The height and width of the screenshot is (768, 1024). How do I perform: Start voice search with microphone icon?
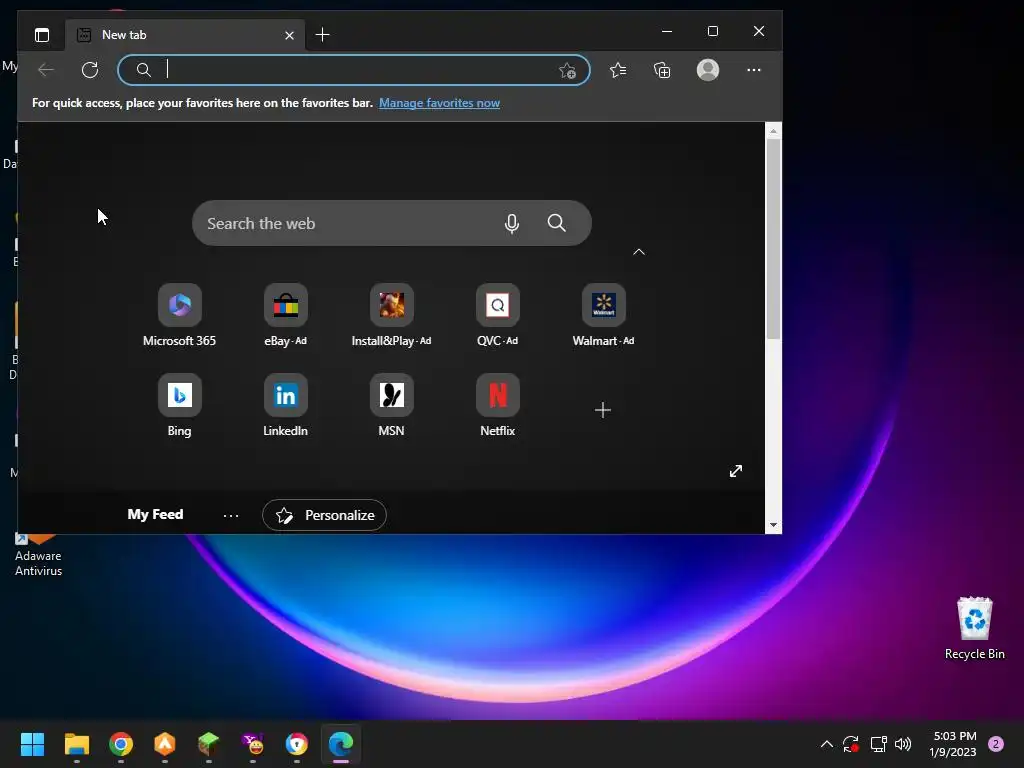pos(512,223)
